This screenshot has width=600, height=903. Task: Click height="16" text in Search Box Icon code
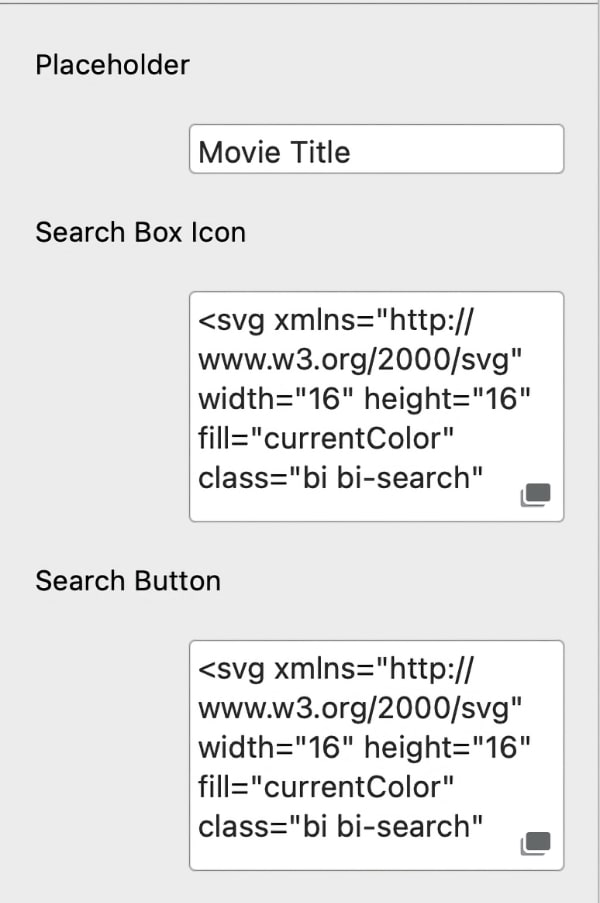coord(447,400)
